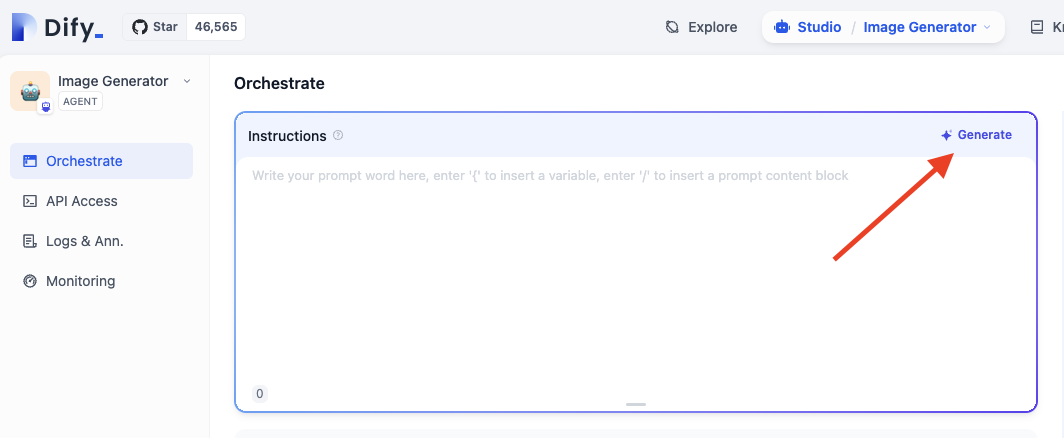Open API Access via its terminal icon
1064x438 pixels.
click(29, 201)
